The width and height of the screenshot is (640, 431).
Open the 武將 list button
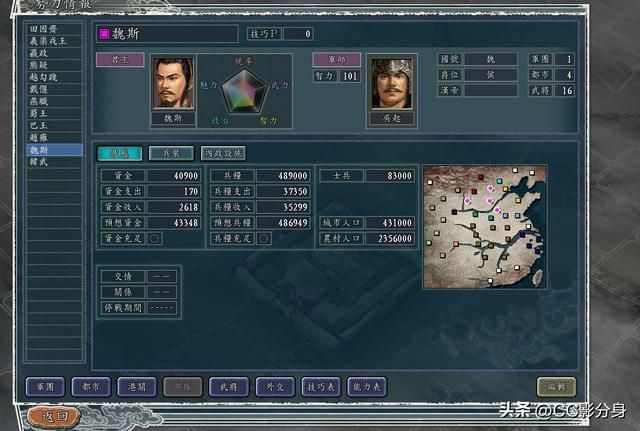click(x=229, y=387)
